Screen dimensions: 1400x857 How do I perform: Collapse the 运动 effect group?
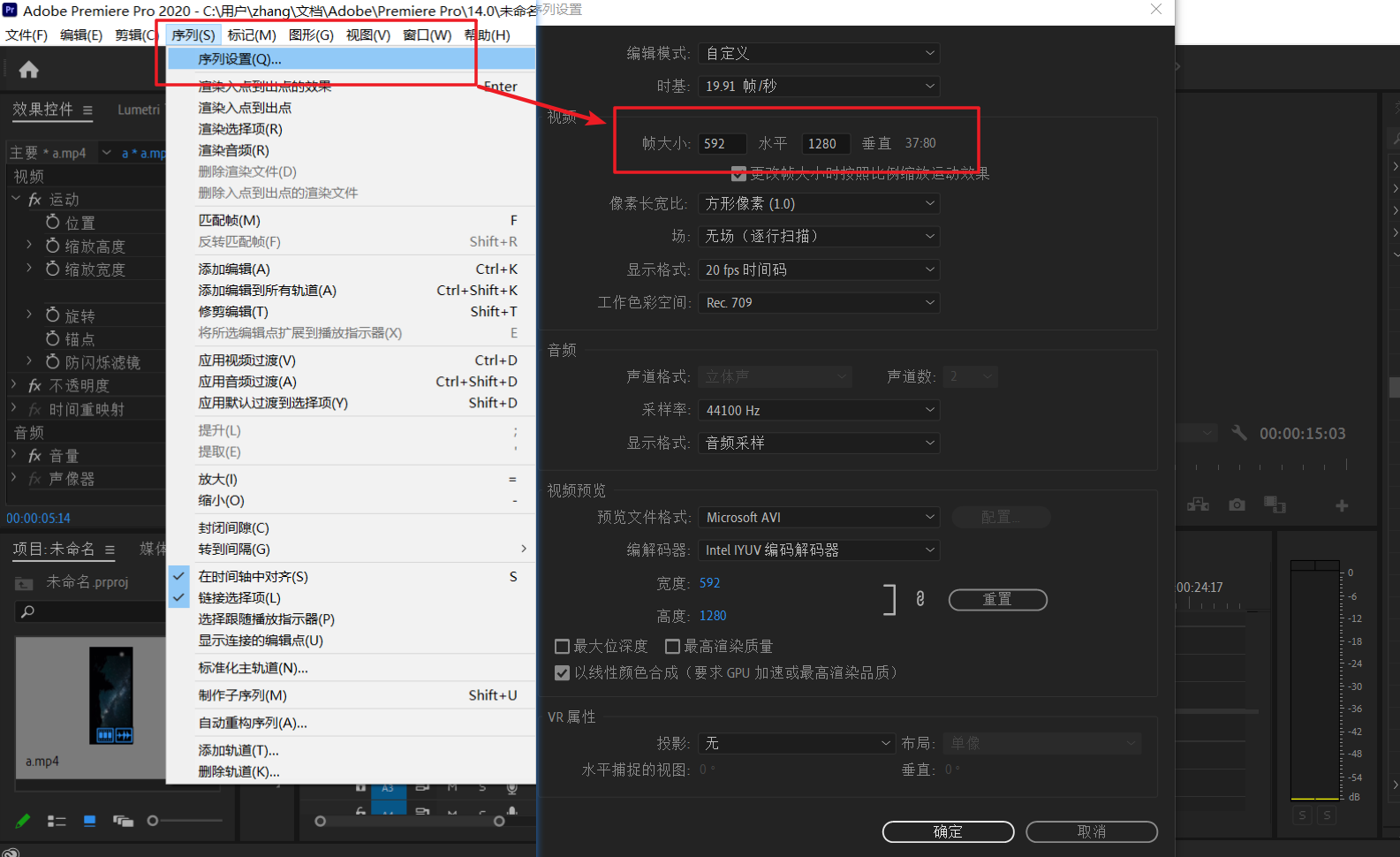[x=15, y=199]
